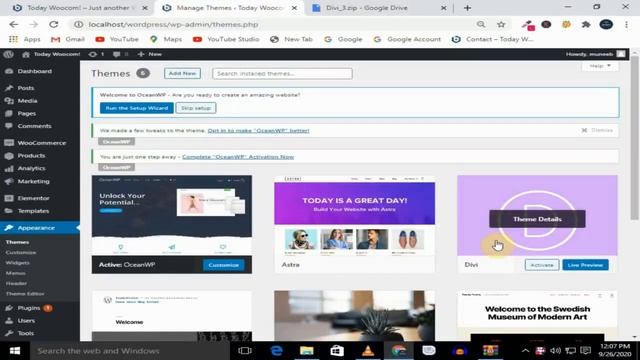Click the Skip setup button
This screenshot has width=640, height=360.
196,108
